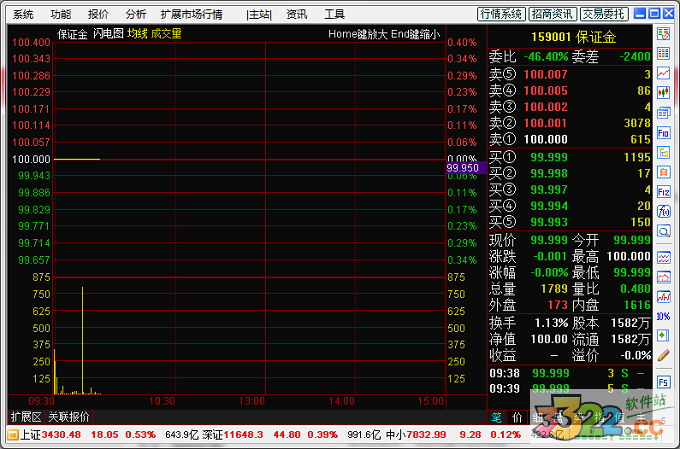This screenshot has width=680, height=449.
Task: Click the 买③ price 99.997
Action: click(x=549, y=190)
